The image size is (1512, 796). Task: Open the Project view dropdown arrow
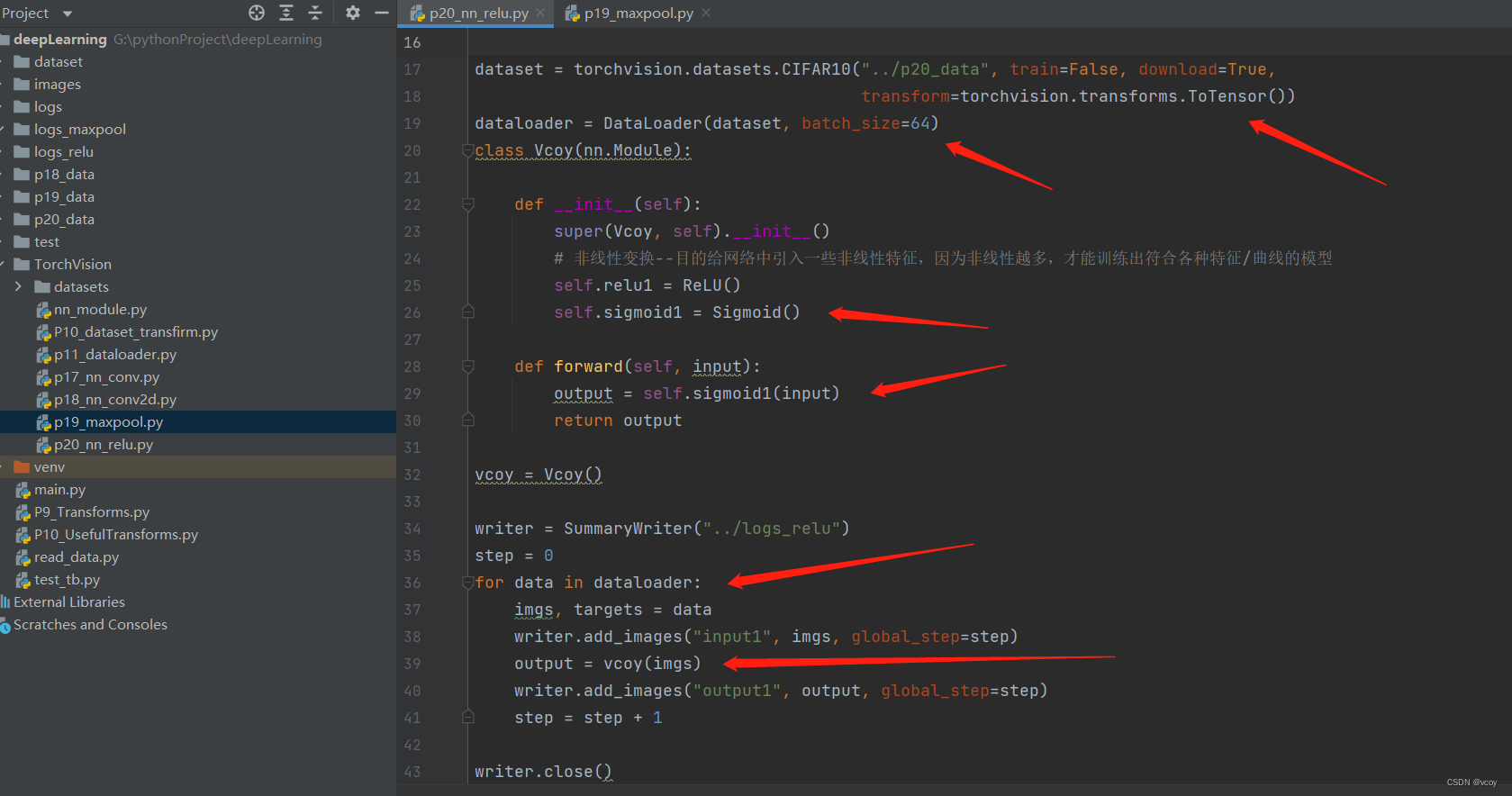pos(68,14)
